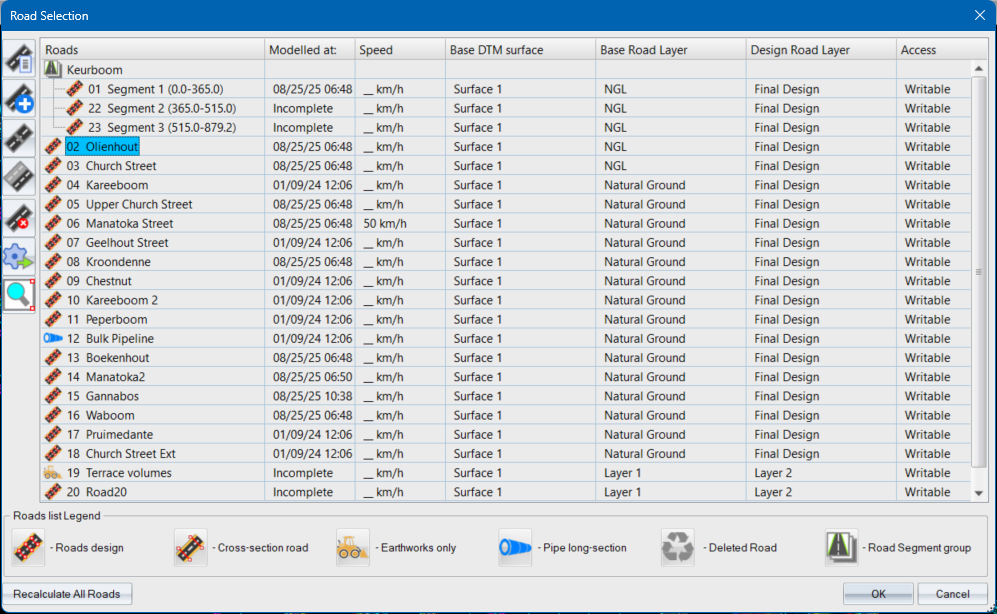This screenshot has height=614, width=997.
Task: Click the Bulk Pipeline pipe icon
Action: (x=54, y=339)
